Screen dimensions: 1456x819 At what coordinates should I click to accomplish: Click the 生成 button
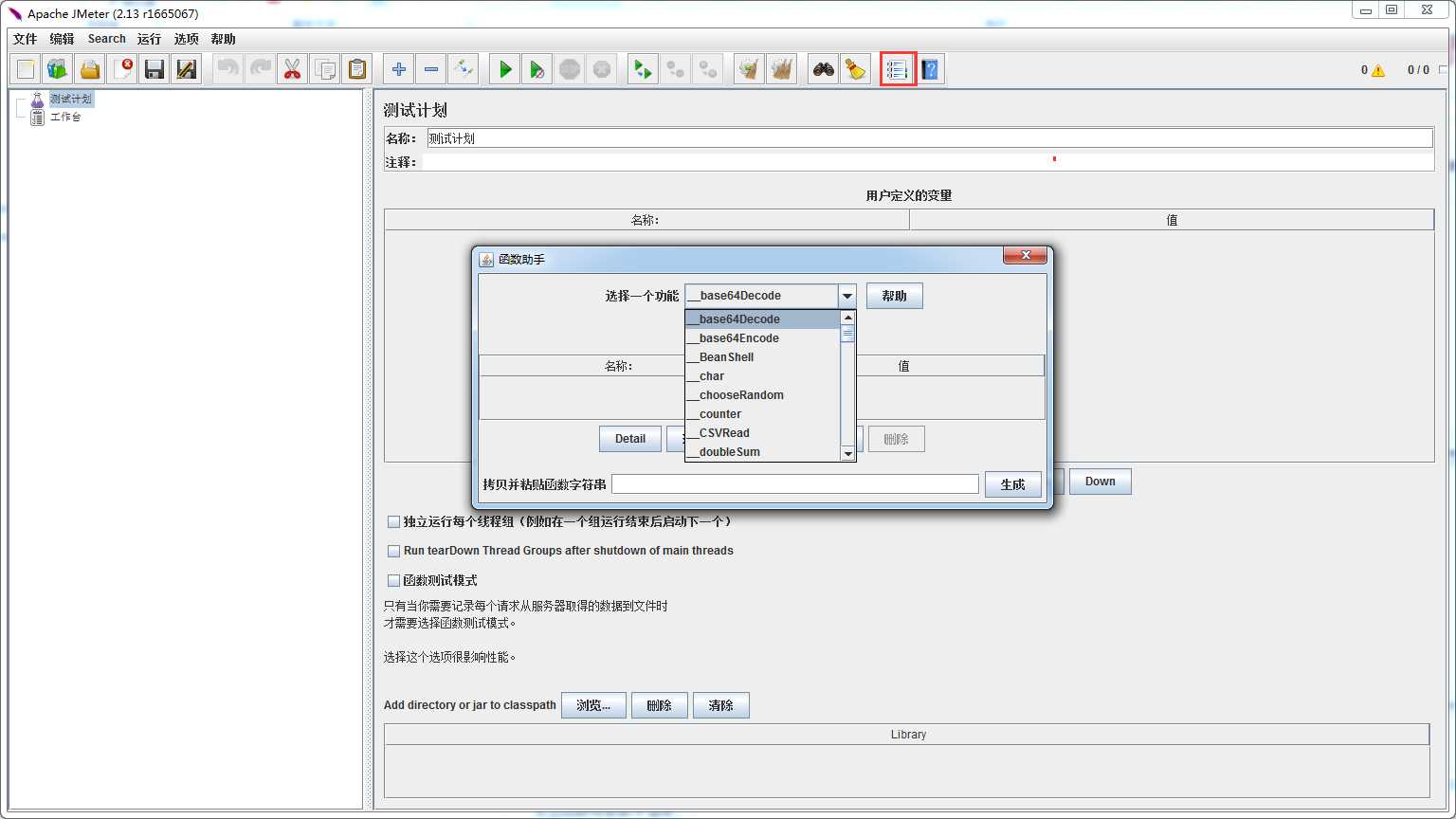click(1013, 484)
